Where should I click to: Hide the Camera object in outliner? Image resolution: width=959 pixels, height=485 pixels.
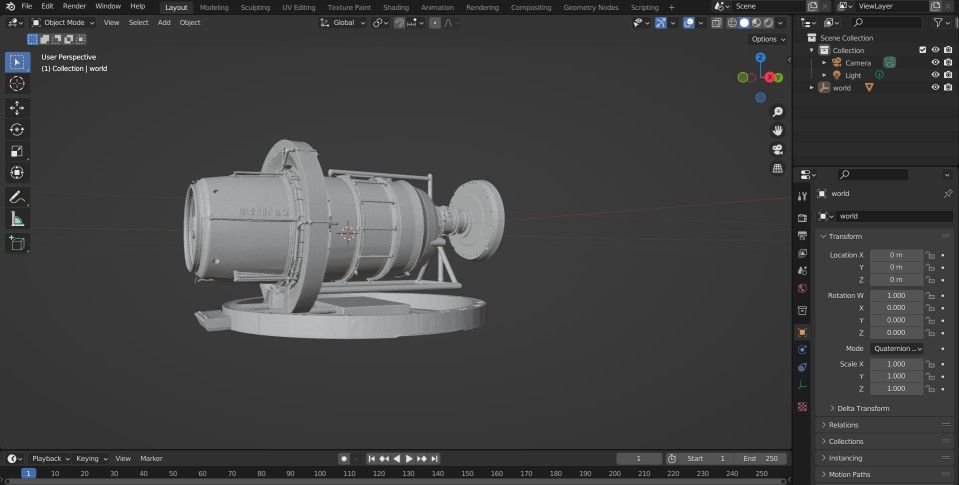tap(935, 62)
